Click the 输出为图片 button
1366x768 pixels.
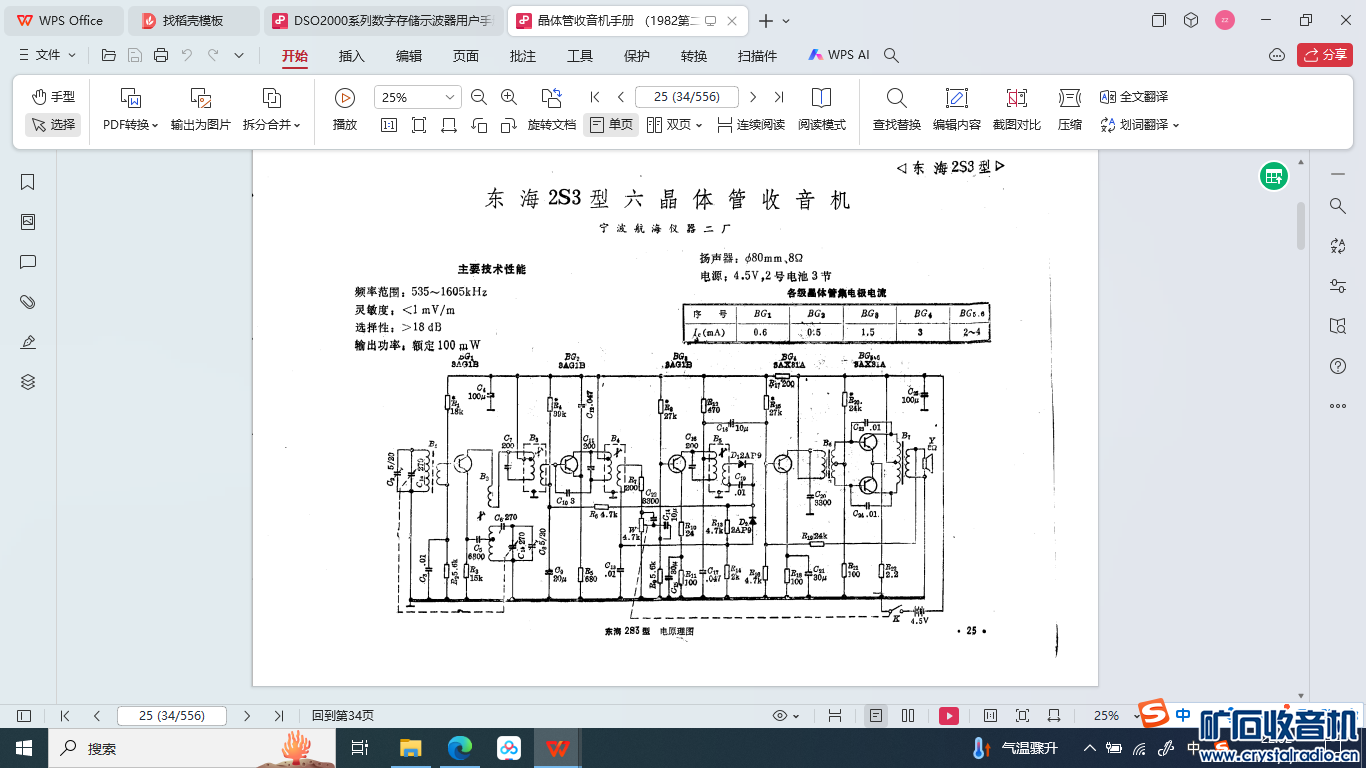201,110
